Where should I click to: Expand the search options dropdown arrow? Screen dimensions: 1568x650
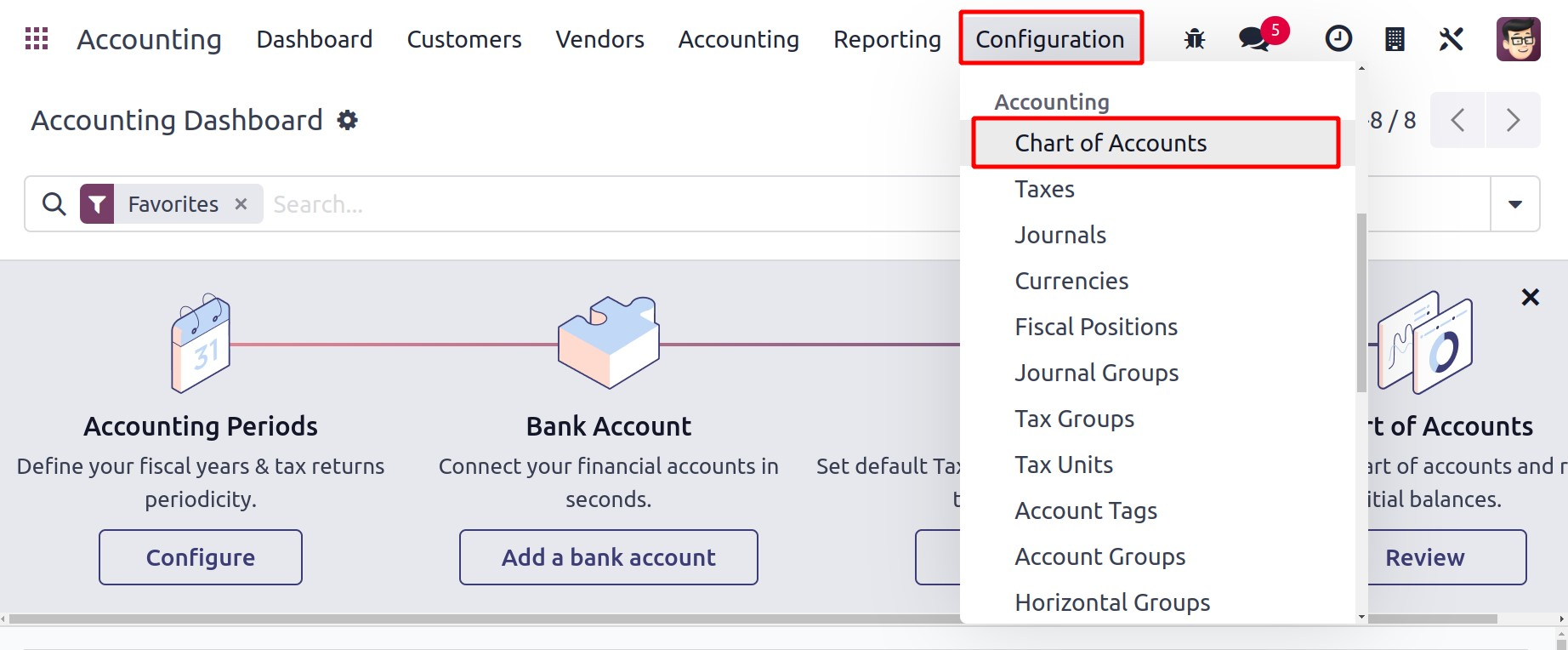pos(1514,204)
